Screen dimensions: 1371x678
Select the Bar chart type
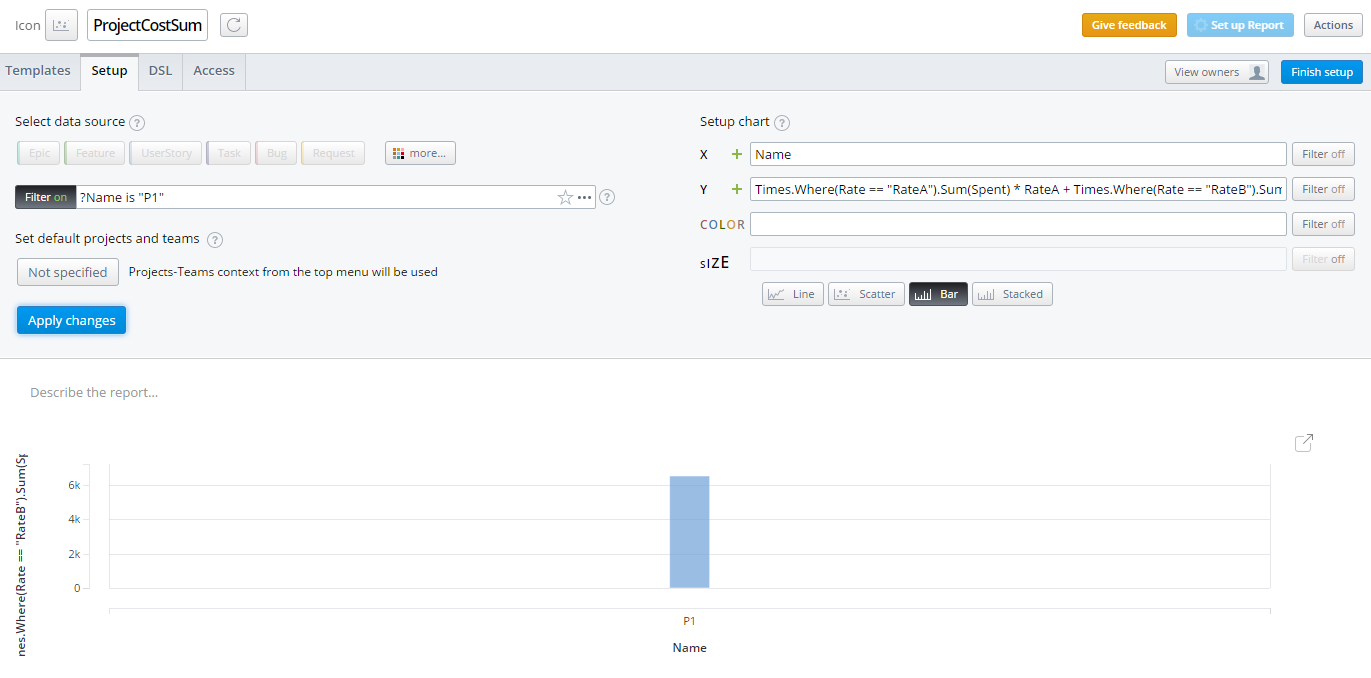(x=938, y=294)
